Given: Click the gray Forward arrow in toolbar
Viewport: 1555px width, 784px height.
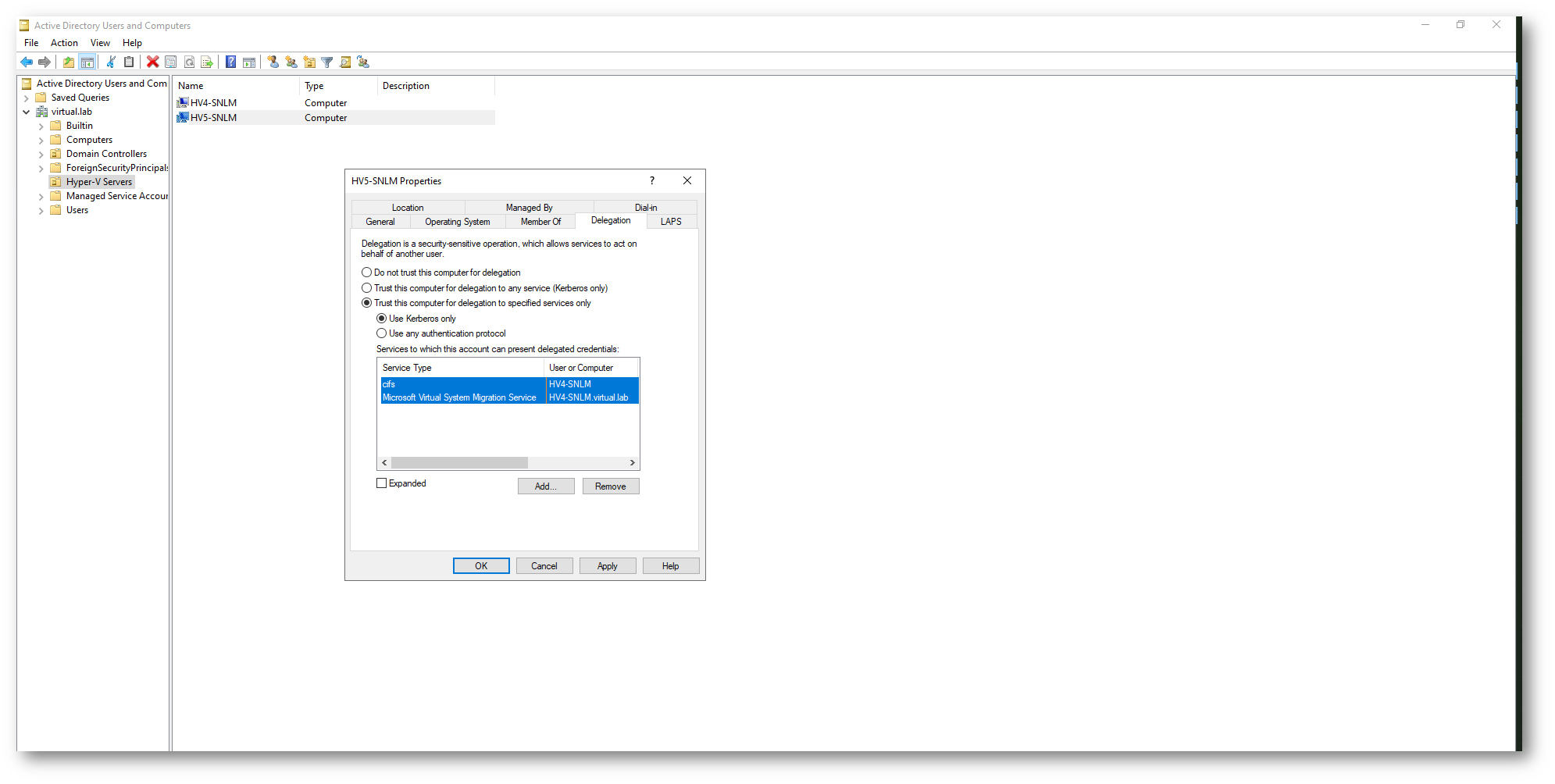Looking at the screenshot, I should [x=45, y=62].
